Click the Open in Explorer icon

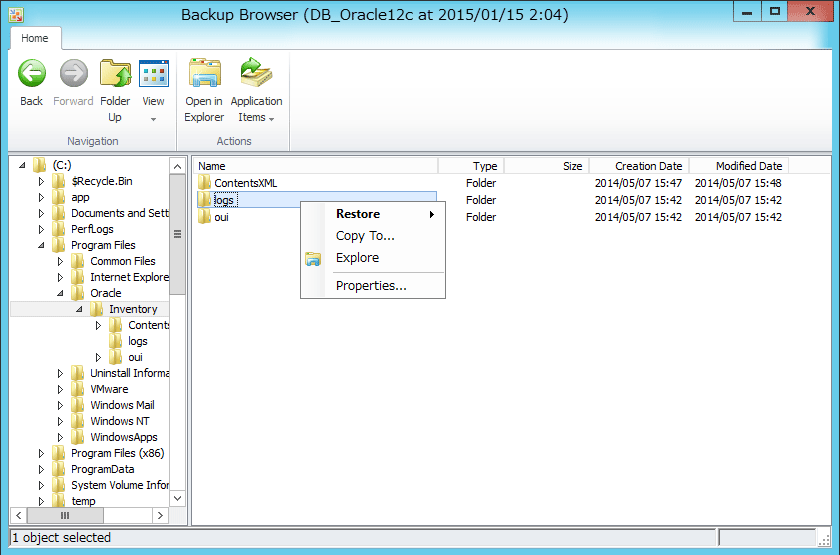coord(204,73)
